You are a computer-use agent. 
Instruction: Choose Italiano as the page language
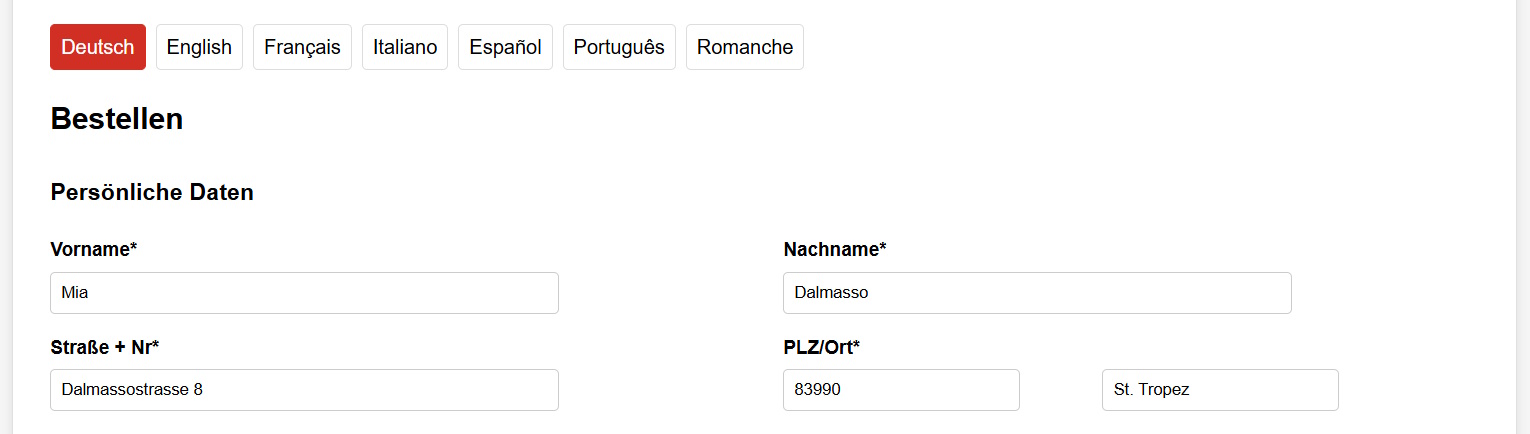[x=405, y=47]
